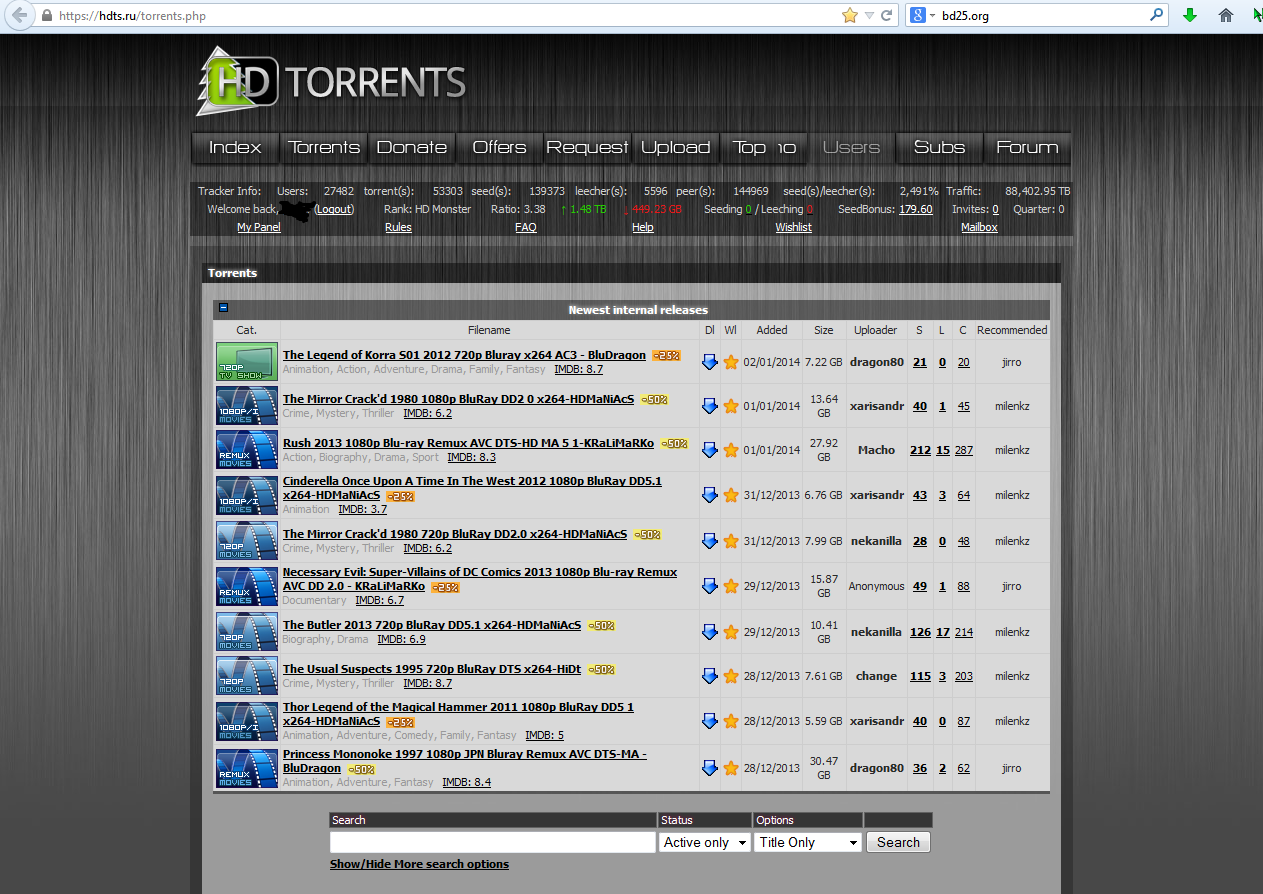The width and height of the screenshot is (1263, 894).
Task: Open the Options Title Only dropdown
Action: [x=808, y=842]
